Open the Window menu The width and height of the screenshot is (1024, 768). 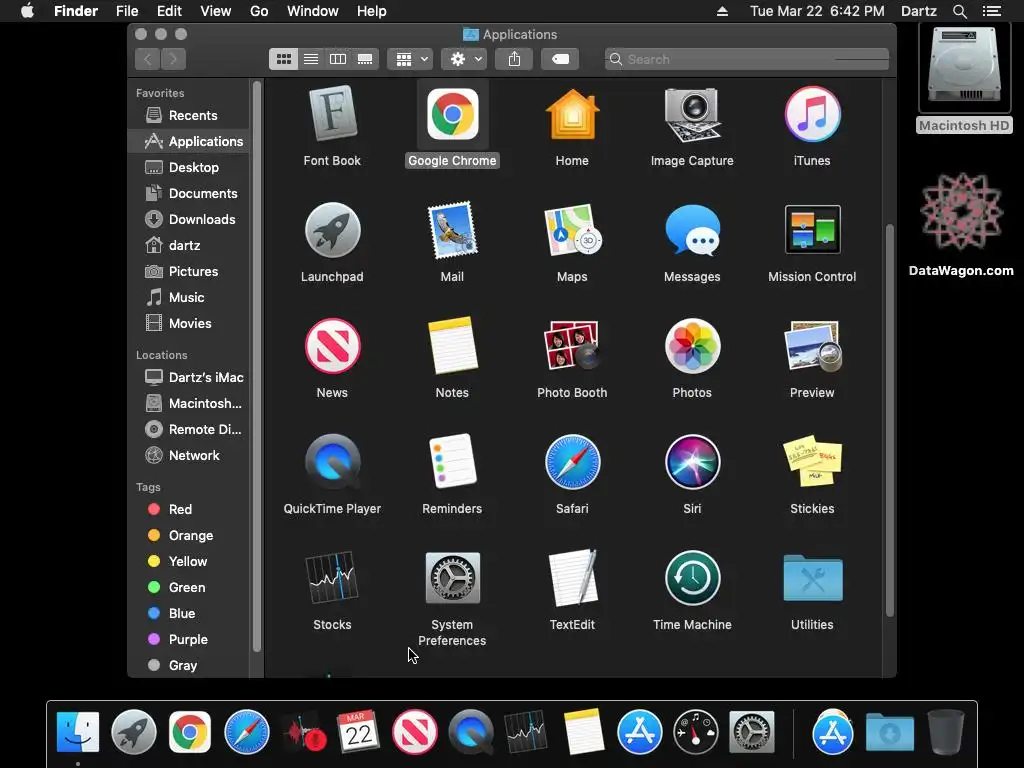coord(313,11)
